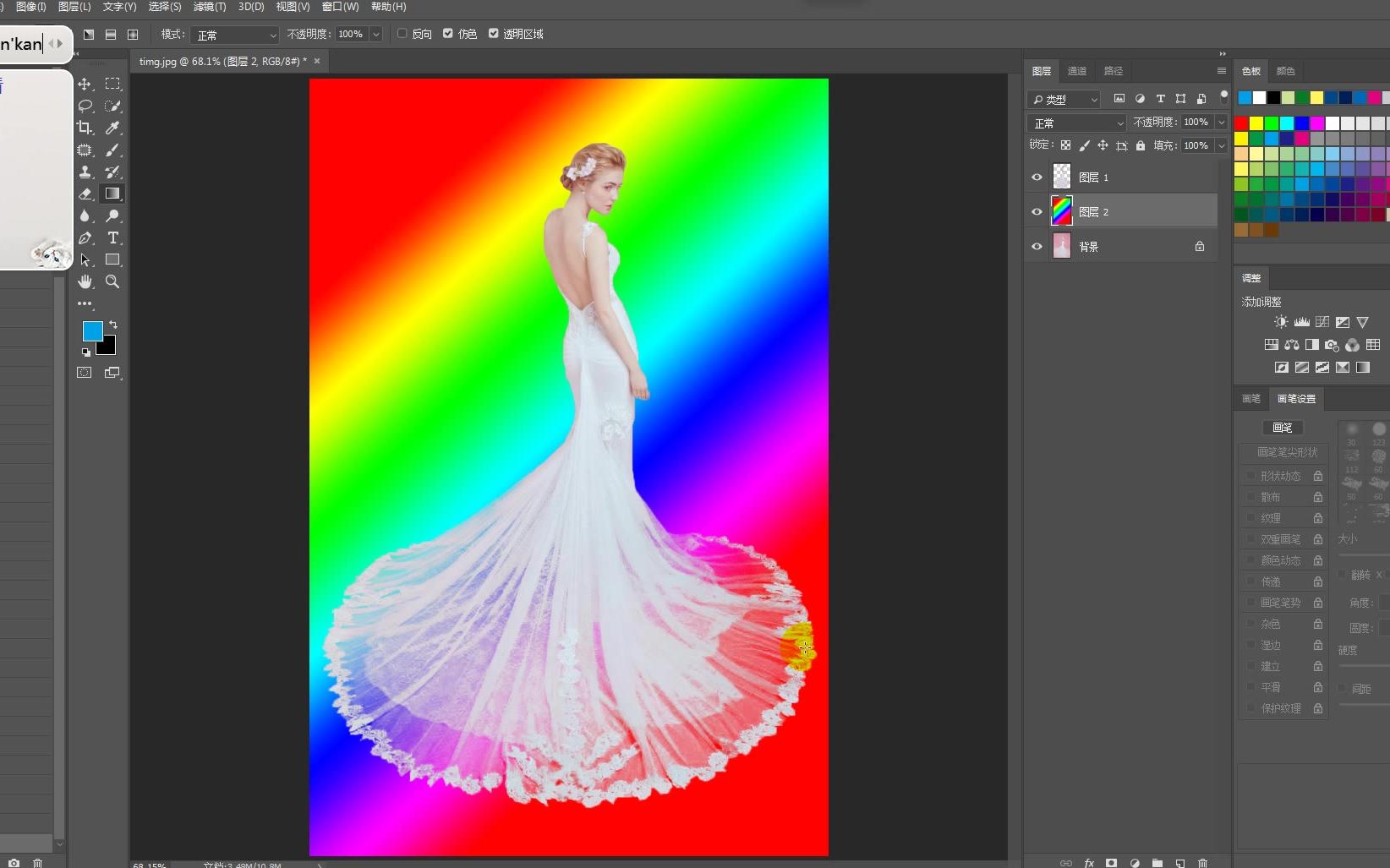The image size is (1390, 868).
Task: Lock all layer attributes padlock
Action: [1140, 145]
